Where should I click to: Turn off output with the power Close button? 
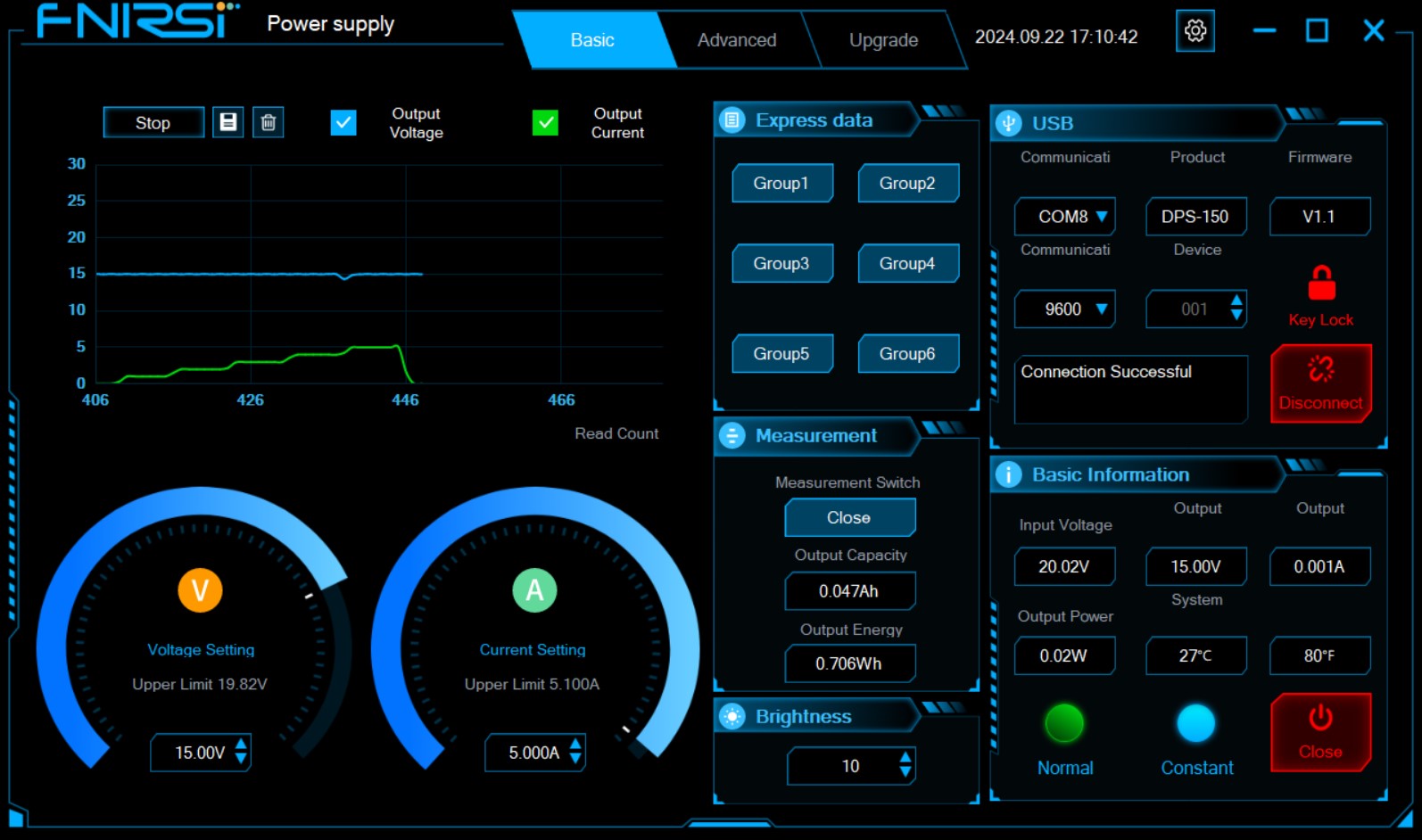click(x=1321, y=732)
